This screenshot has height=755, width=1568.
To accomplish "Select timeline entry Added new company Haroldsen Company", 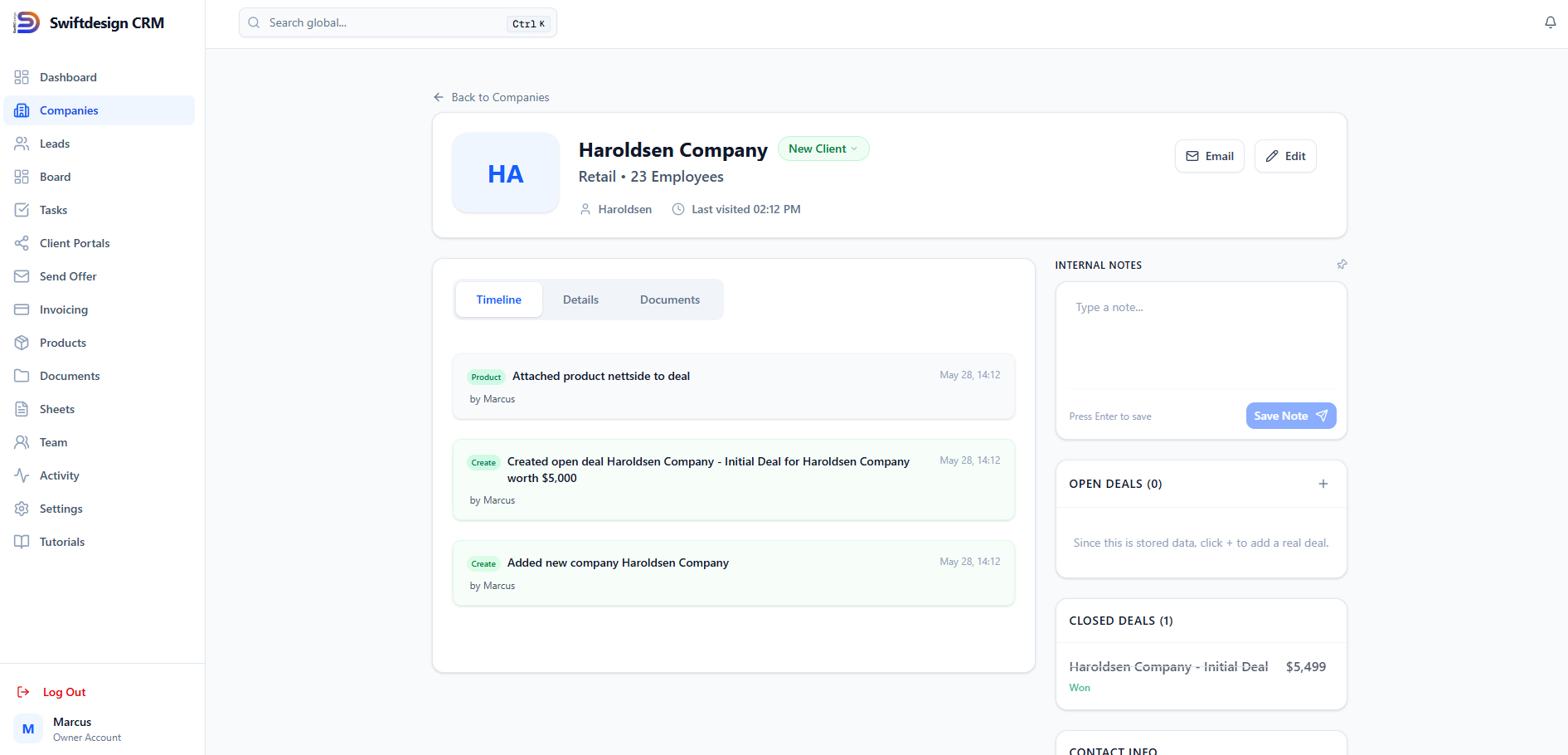I will [x=734, y=573].
